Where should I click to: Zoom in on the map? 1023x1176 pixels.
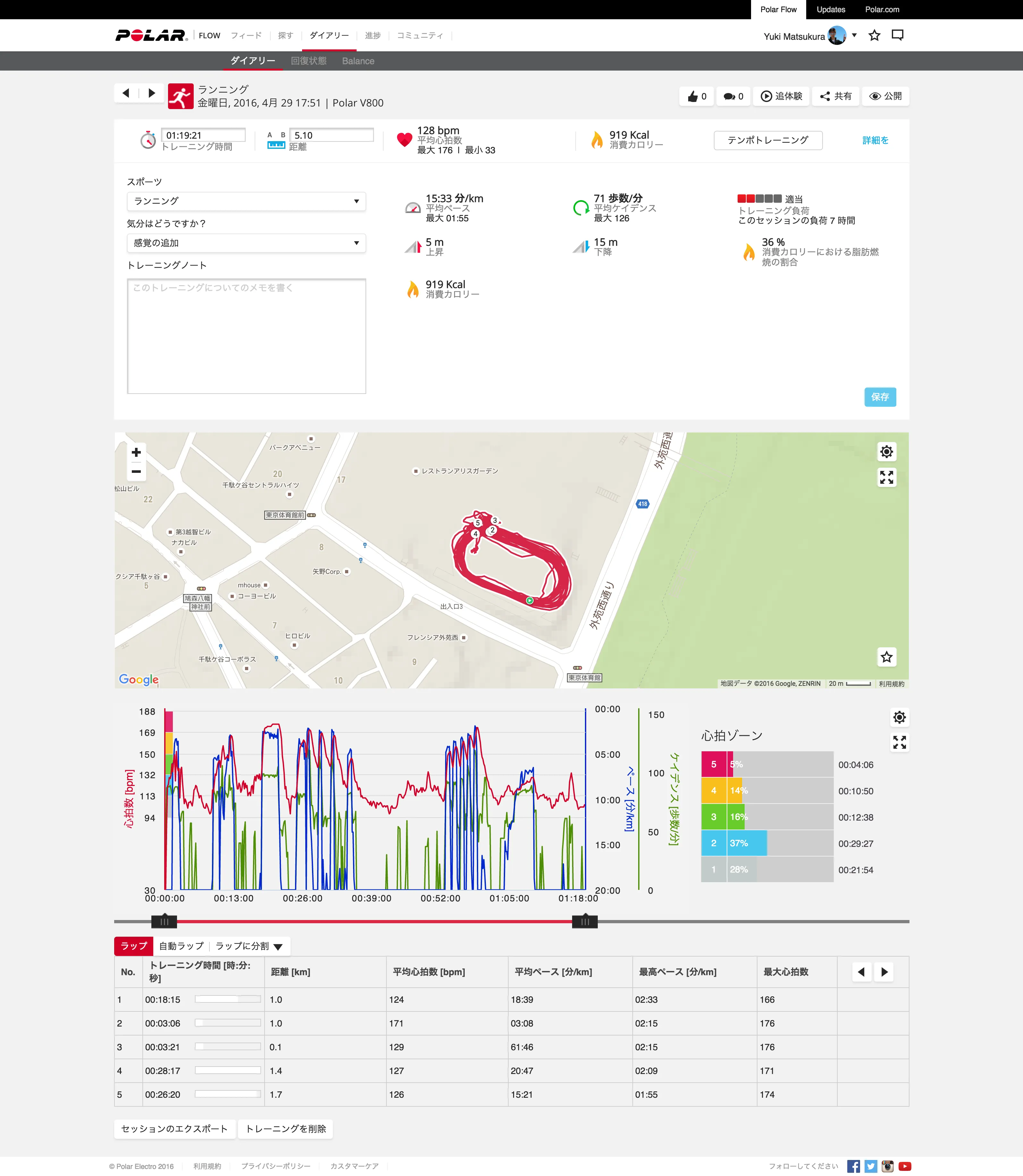(136, 452)
